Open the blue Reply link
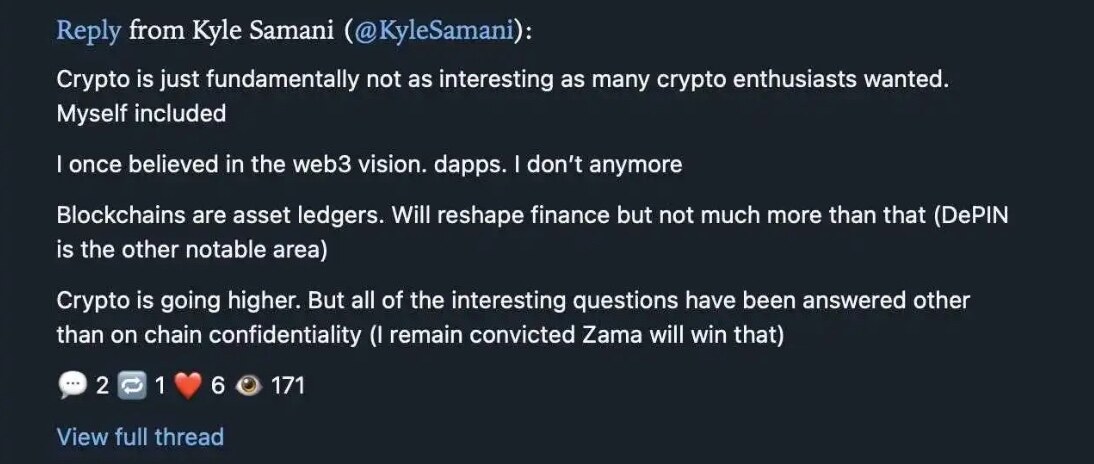The height and width of the screenshot is (464, 1094). pyautogui.click(x=89, y=31)
